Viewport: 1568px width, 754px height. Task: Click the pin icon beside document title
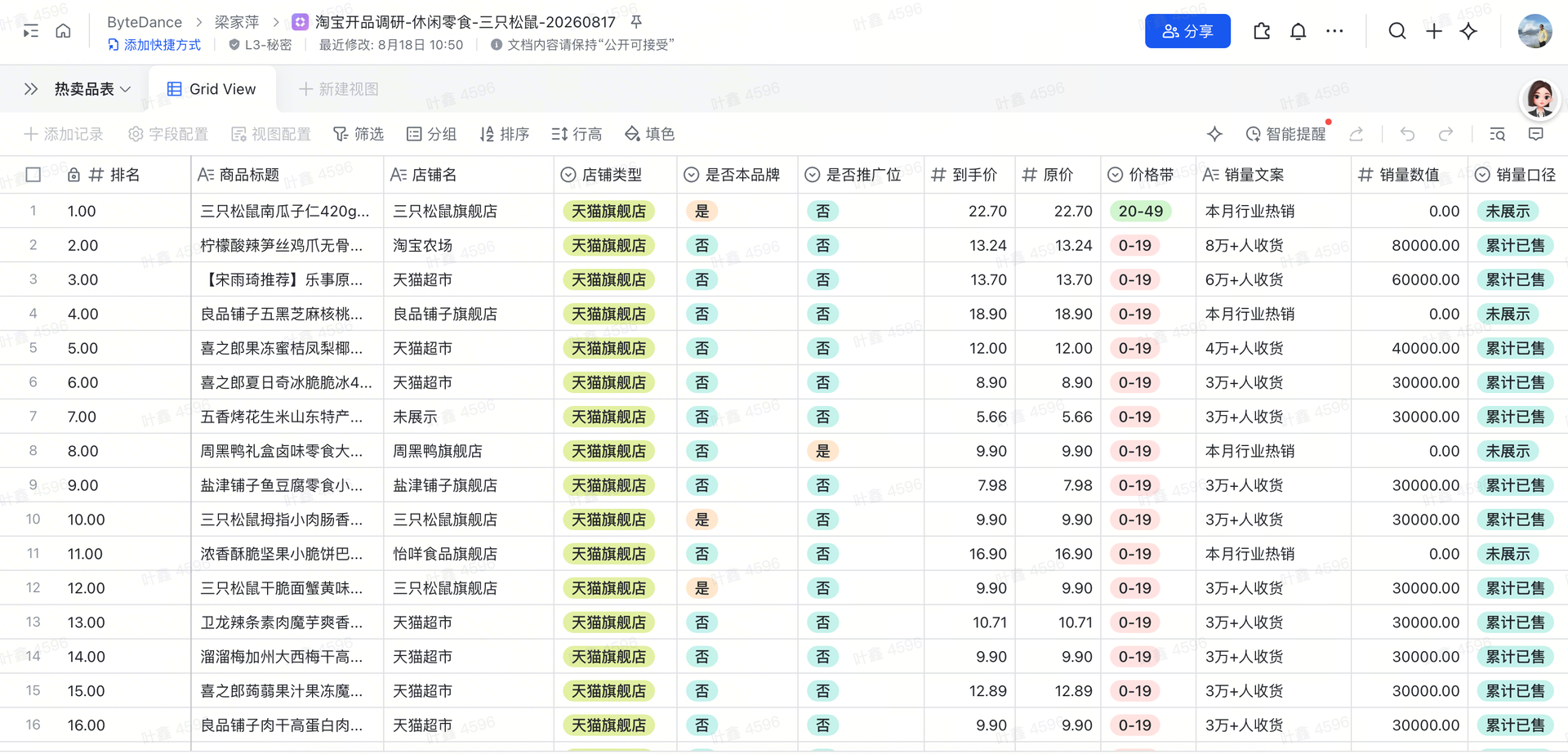pyautogui.click(x=636, y=22)
